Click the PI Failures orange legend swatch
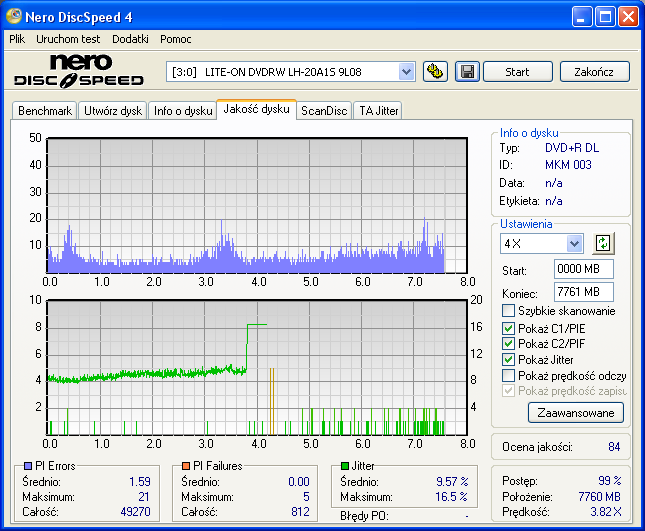 pos(186,466)
